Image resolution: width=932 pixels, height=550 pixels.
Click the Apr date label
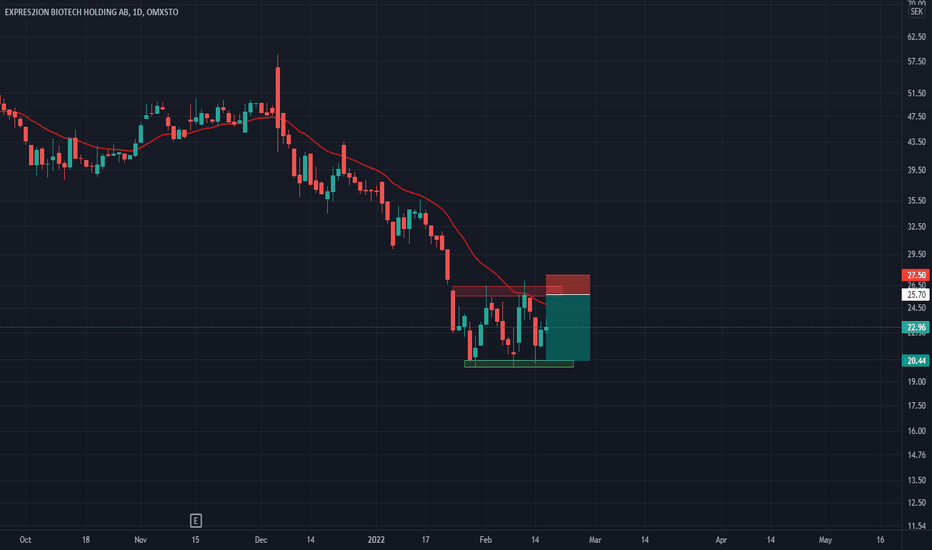pyautogui.click(x=721, y=540)
